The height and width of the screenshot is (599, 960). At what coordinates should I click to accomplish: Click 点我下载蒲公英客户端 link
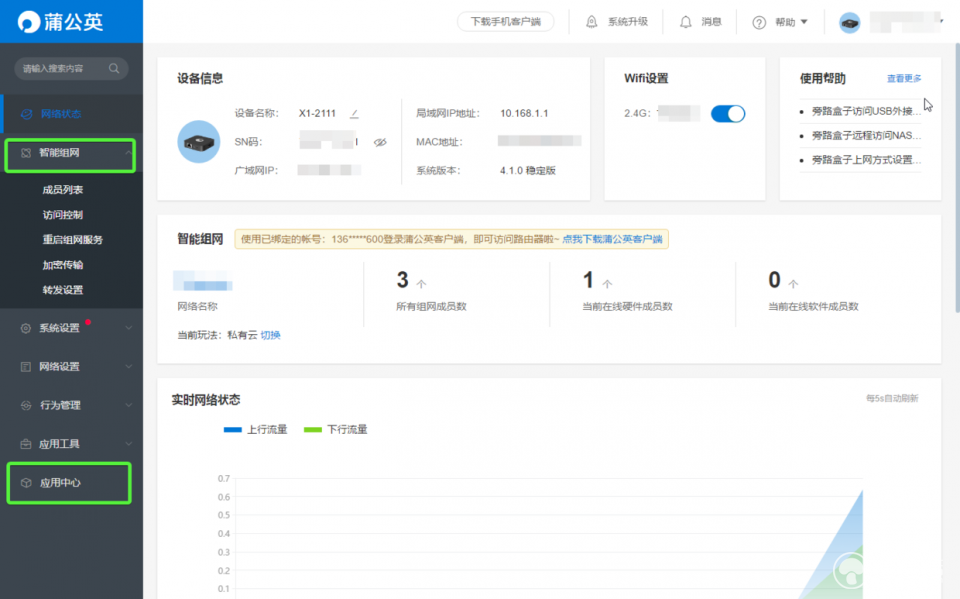[612, 239]
